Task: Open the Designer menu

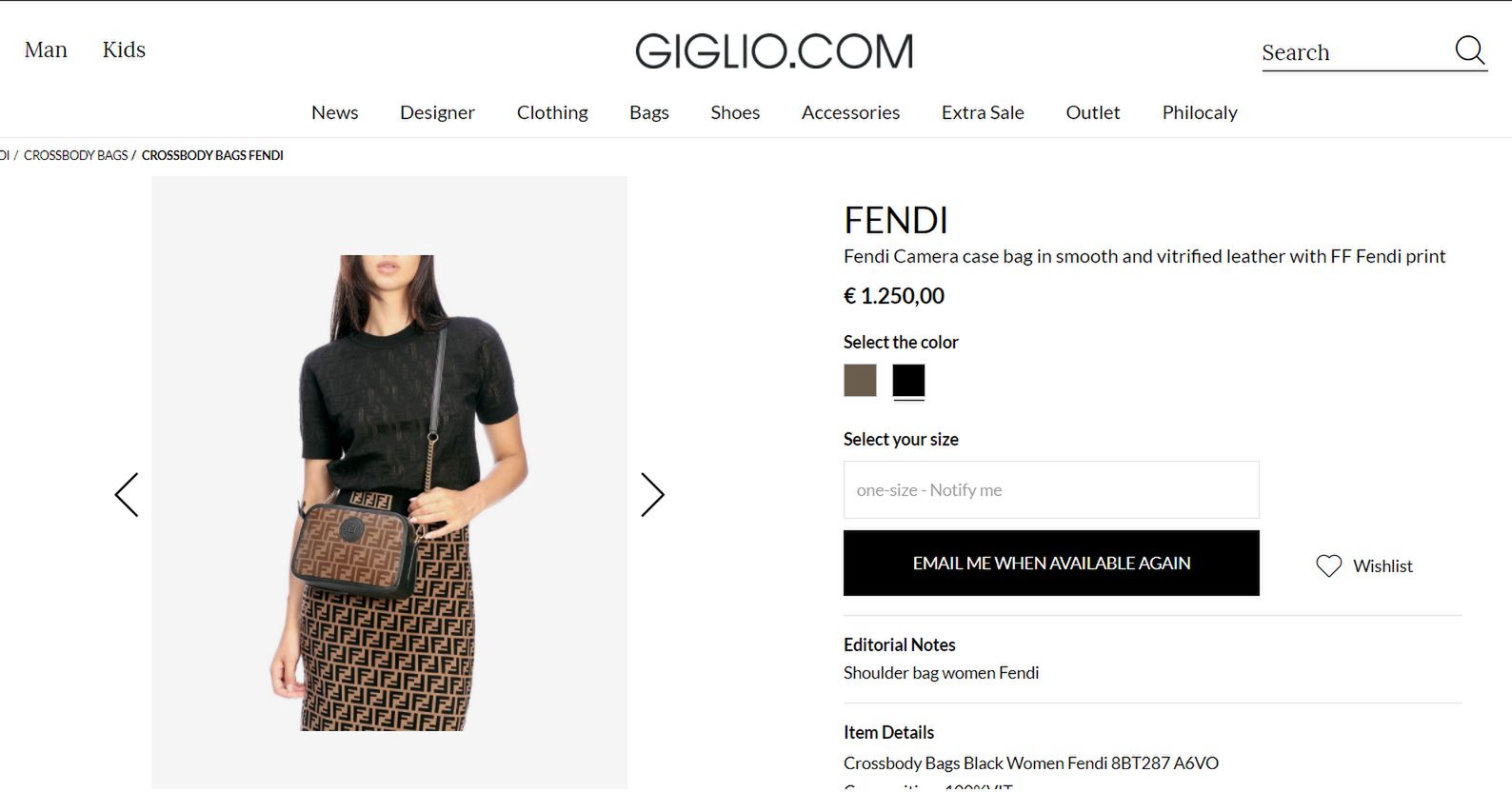Action: point(437,112)
